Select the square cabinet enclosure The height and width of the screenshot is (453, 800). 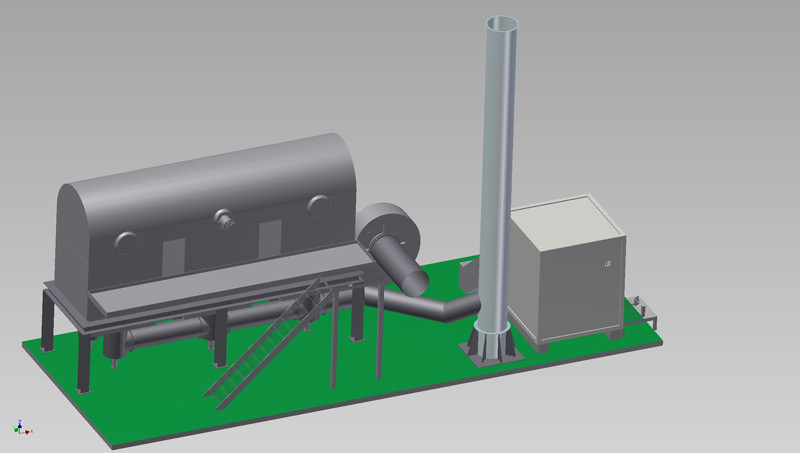565,270
